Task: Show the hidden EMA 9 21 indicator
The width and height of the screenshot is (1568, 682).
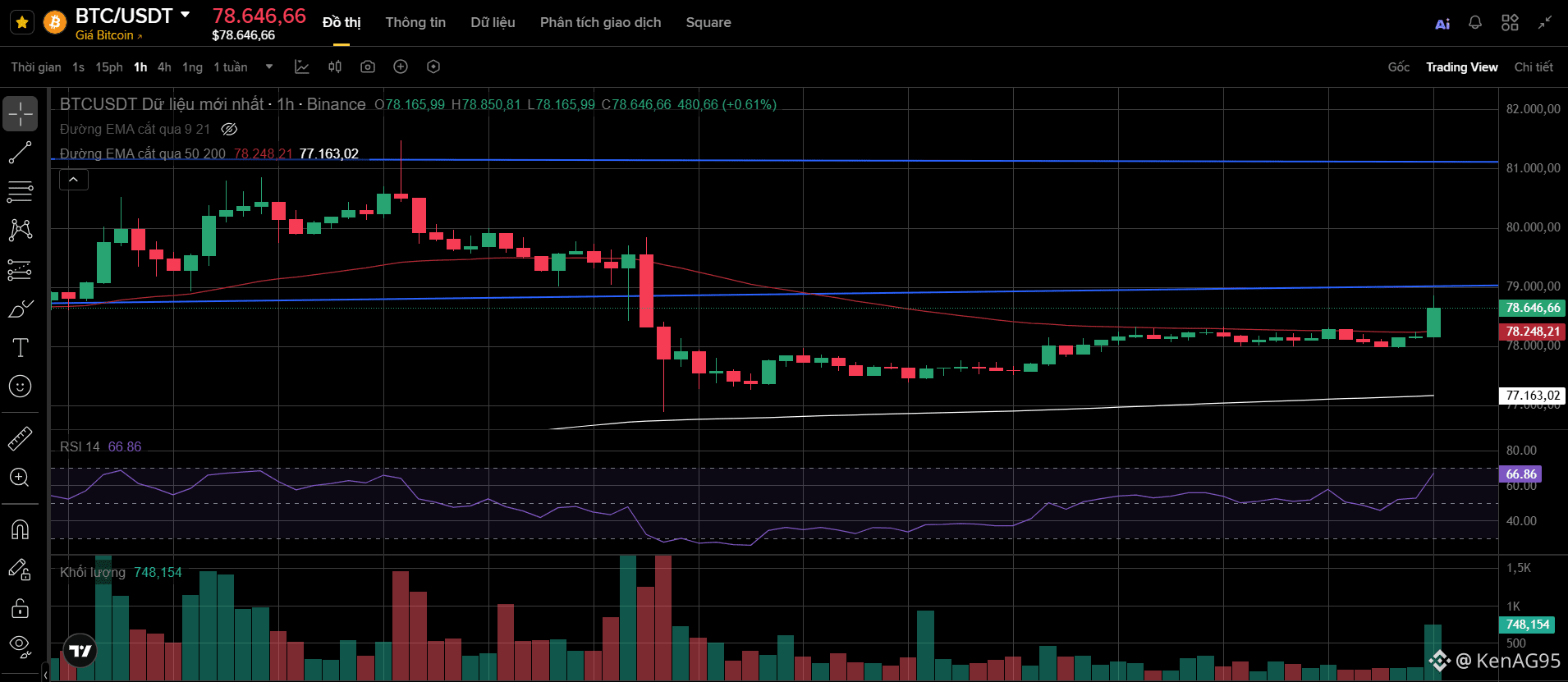Action: [x=229, y=129]
